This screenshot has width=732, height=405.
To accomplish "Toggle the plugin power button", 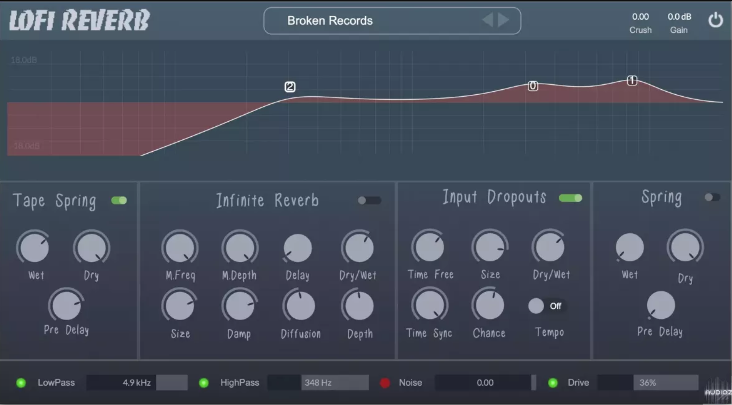I will (715, 21).
